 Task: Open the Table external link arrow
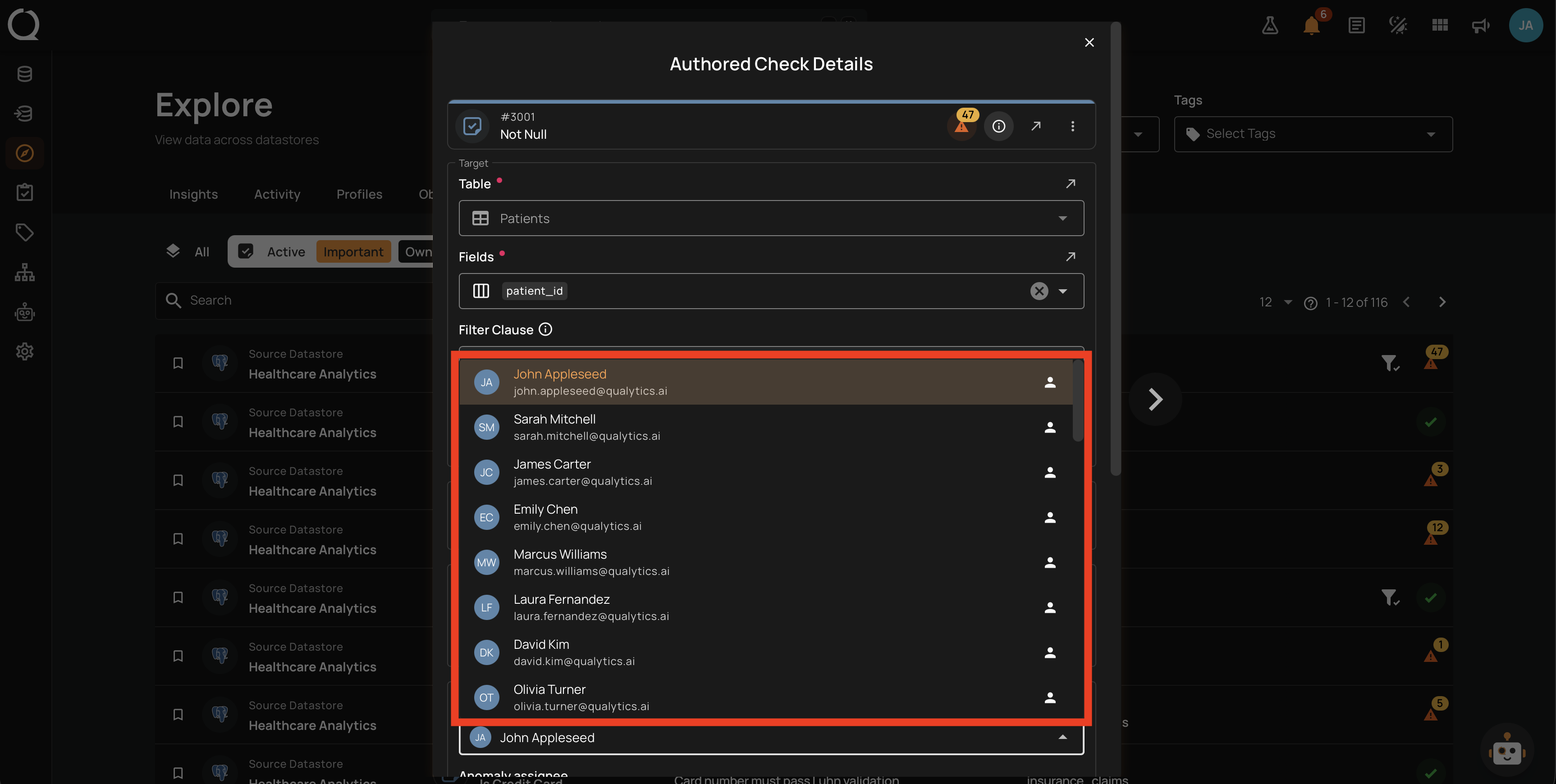tap(1071, 184)
